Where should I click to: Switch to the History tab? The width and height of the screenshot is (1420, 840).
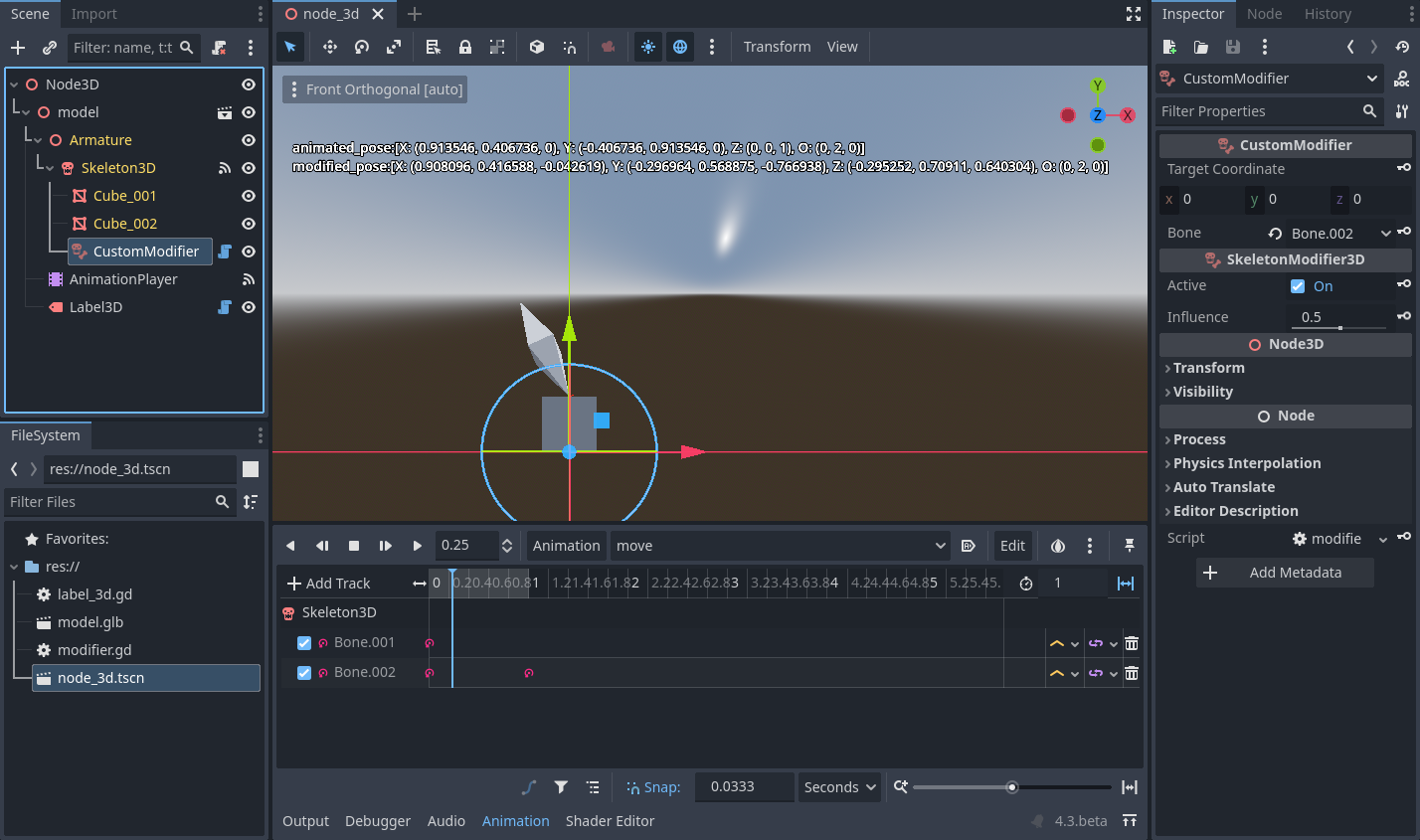[1328, 14]
